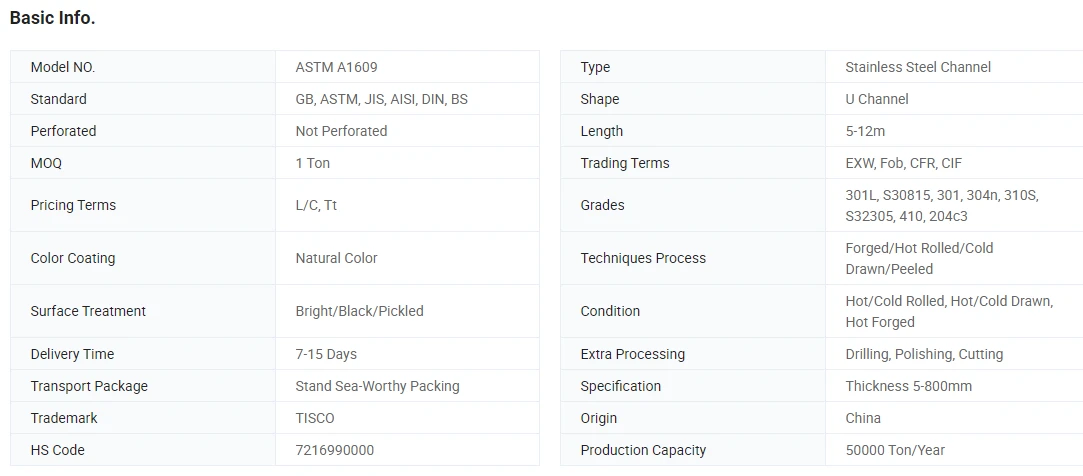Click the TISCO trademark value
Screen dimensions: 1083x476
click(315, 418)
